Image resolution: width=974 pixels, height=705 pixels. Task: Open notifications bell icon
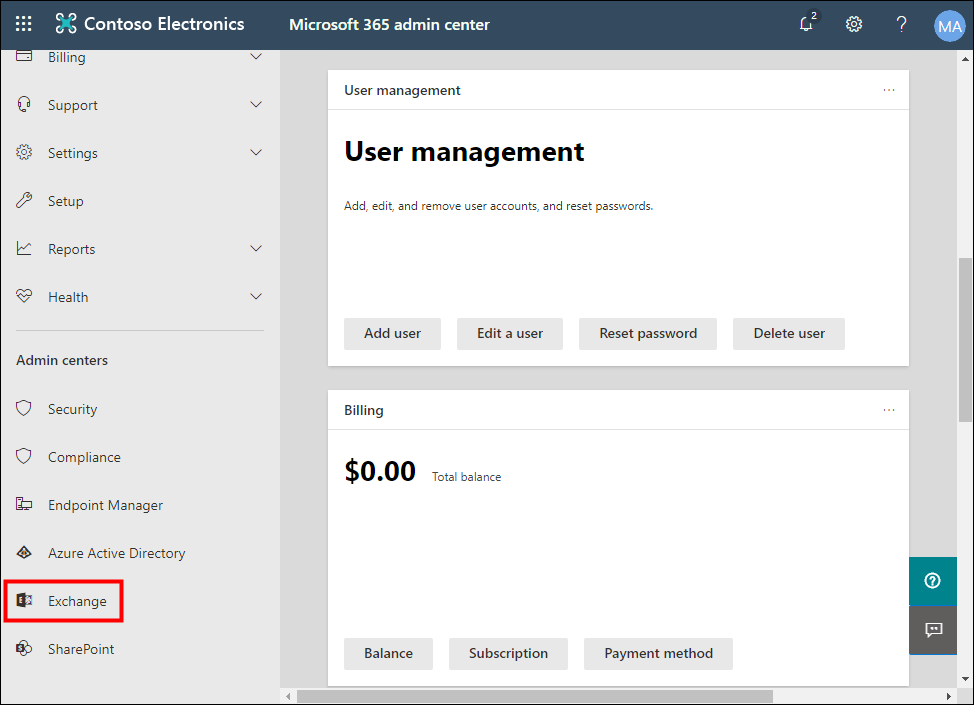[806, 24]
